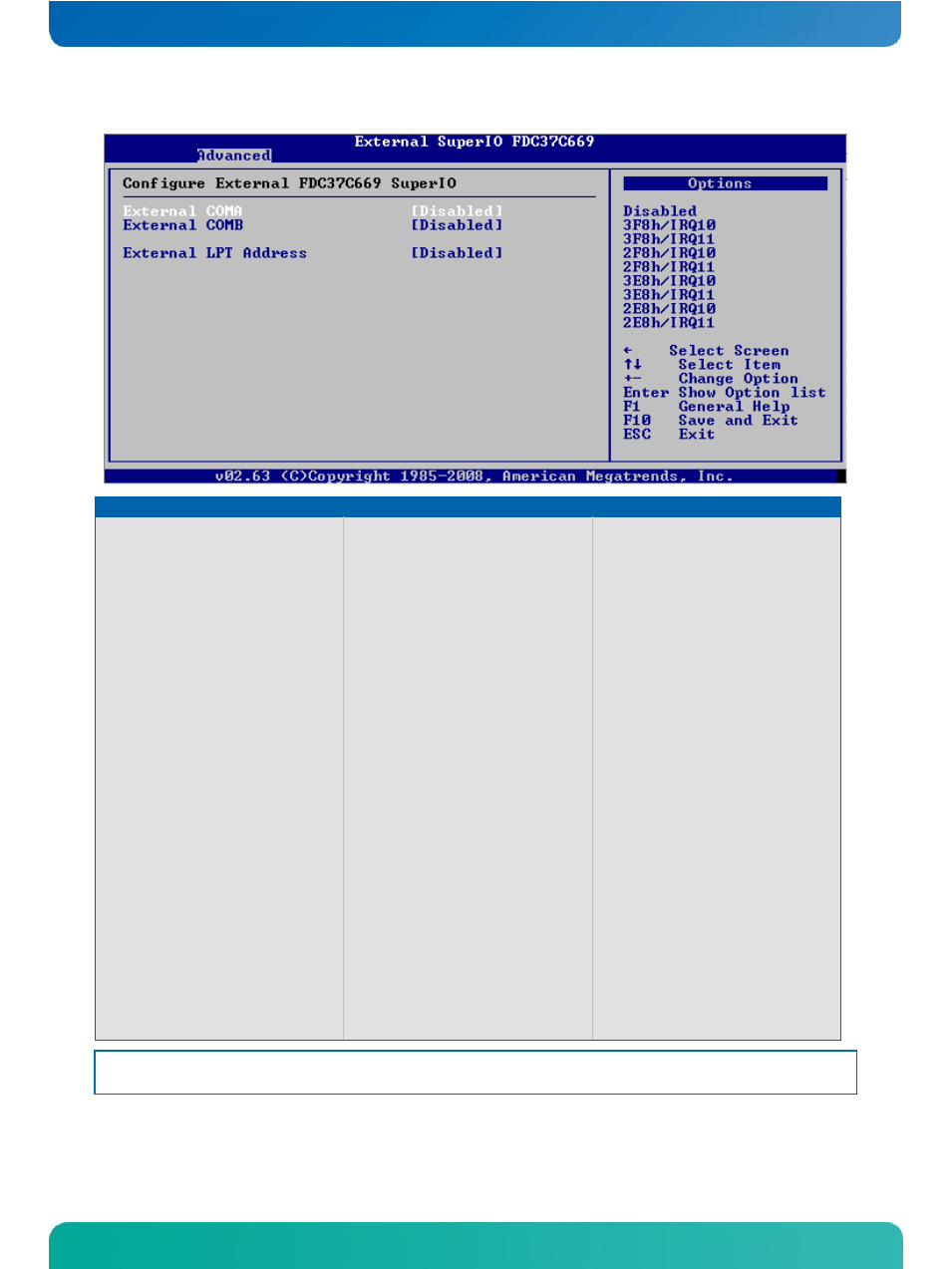Click the ESC Exit hint
952x1269 pixels.
669,435
